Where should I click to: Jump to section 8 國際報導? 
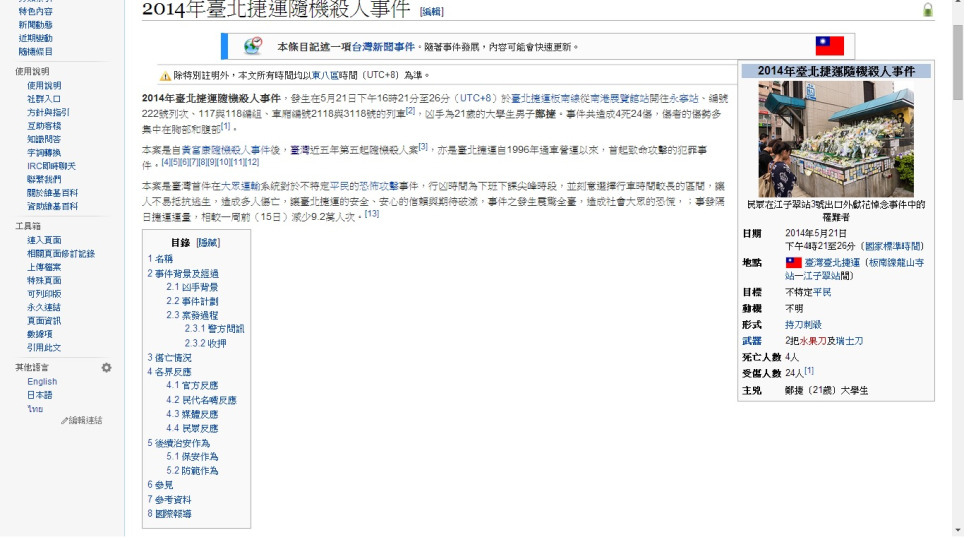click(x=169, y=514)
